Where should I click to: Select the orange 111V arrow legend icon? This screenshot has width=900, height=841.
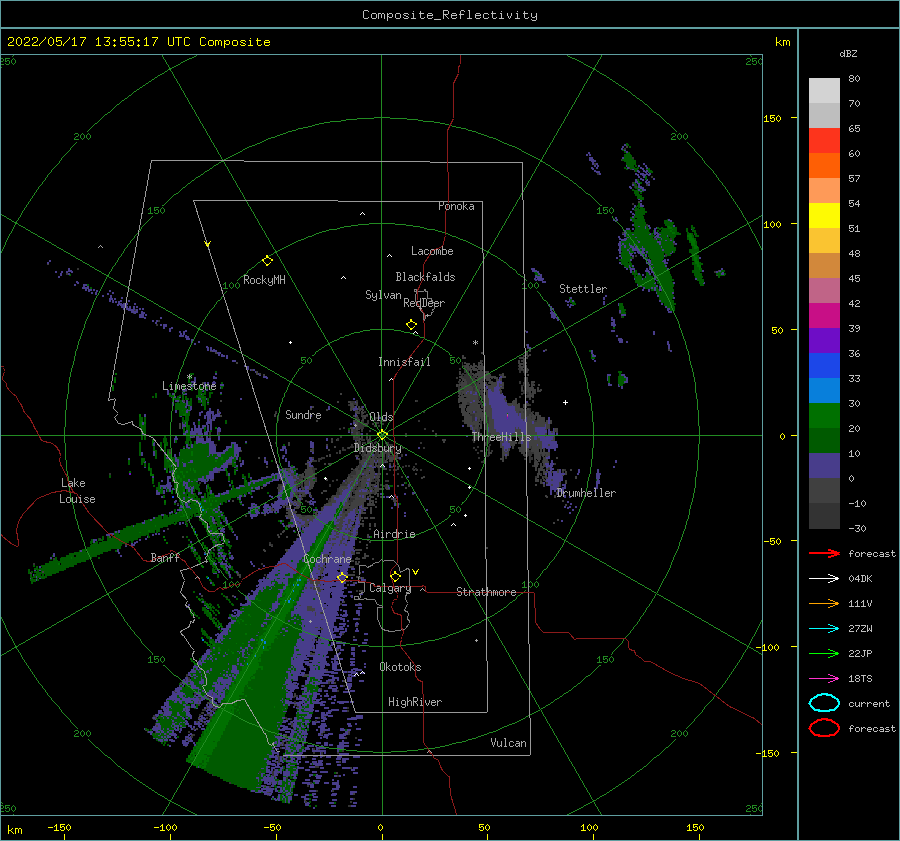pyautogui.click(x=824, y=603)
